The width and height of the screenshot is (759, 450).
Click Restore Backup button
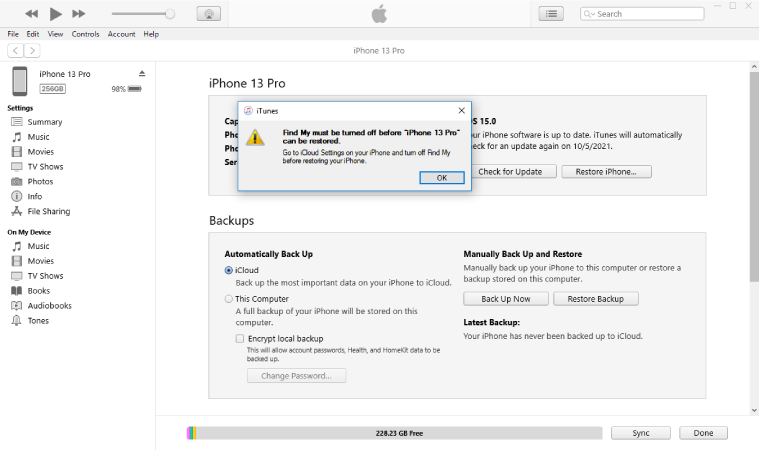tap(596, 299)
